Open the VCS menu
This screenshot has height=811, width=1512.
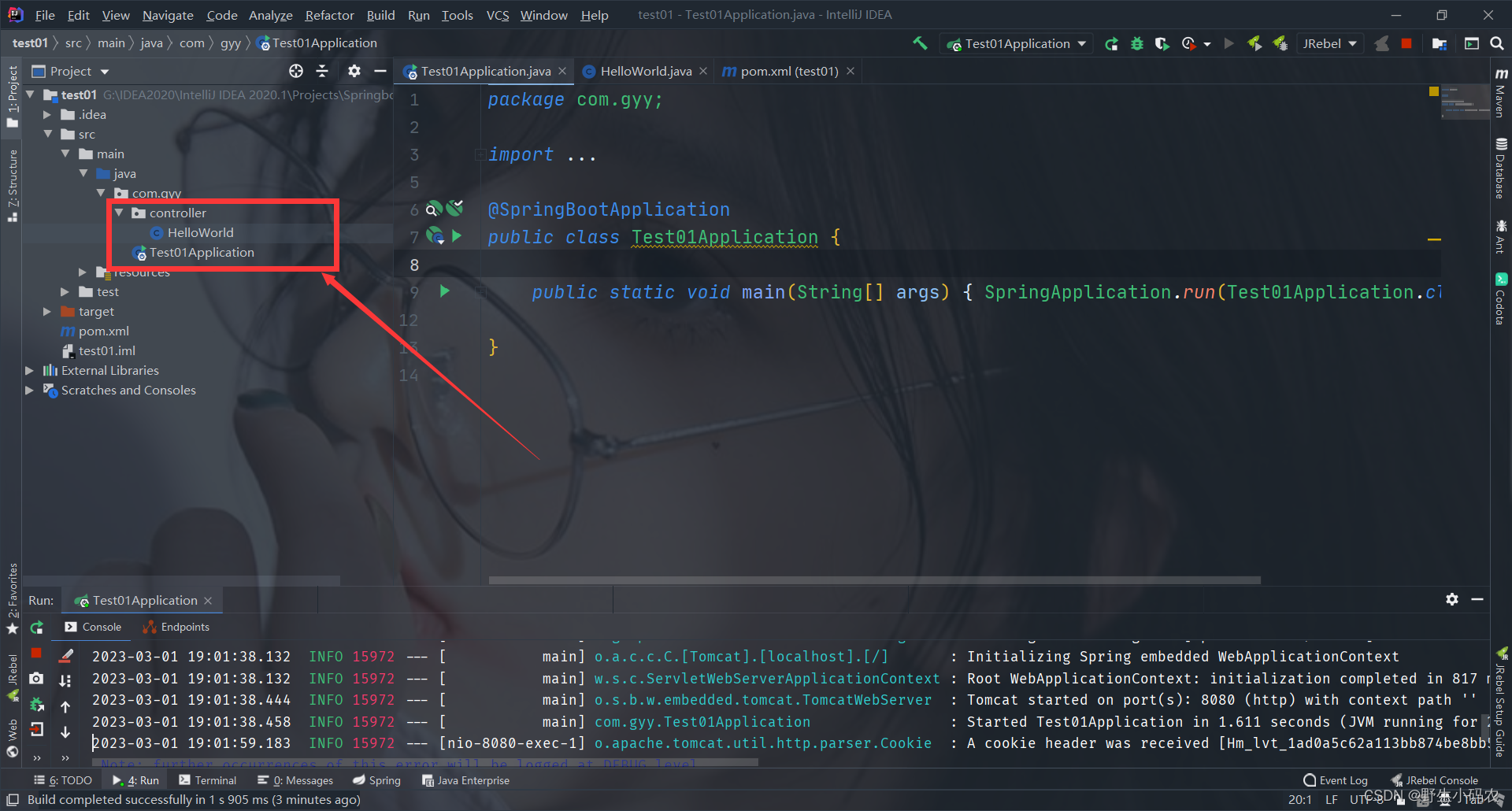(x=498, y=15)
